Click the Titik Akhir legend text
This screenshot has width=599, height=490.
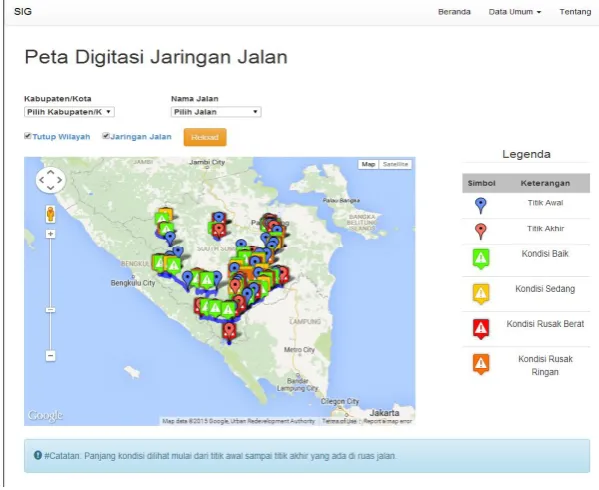pyautogui.click(x=545, y=229)
